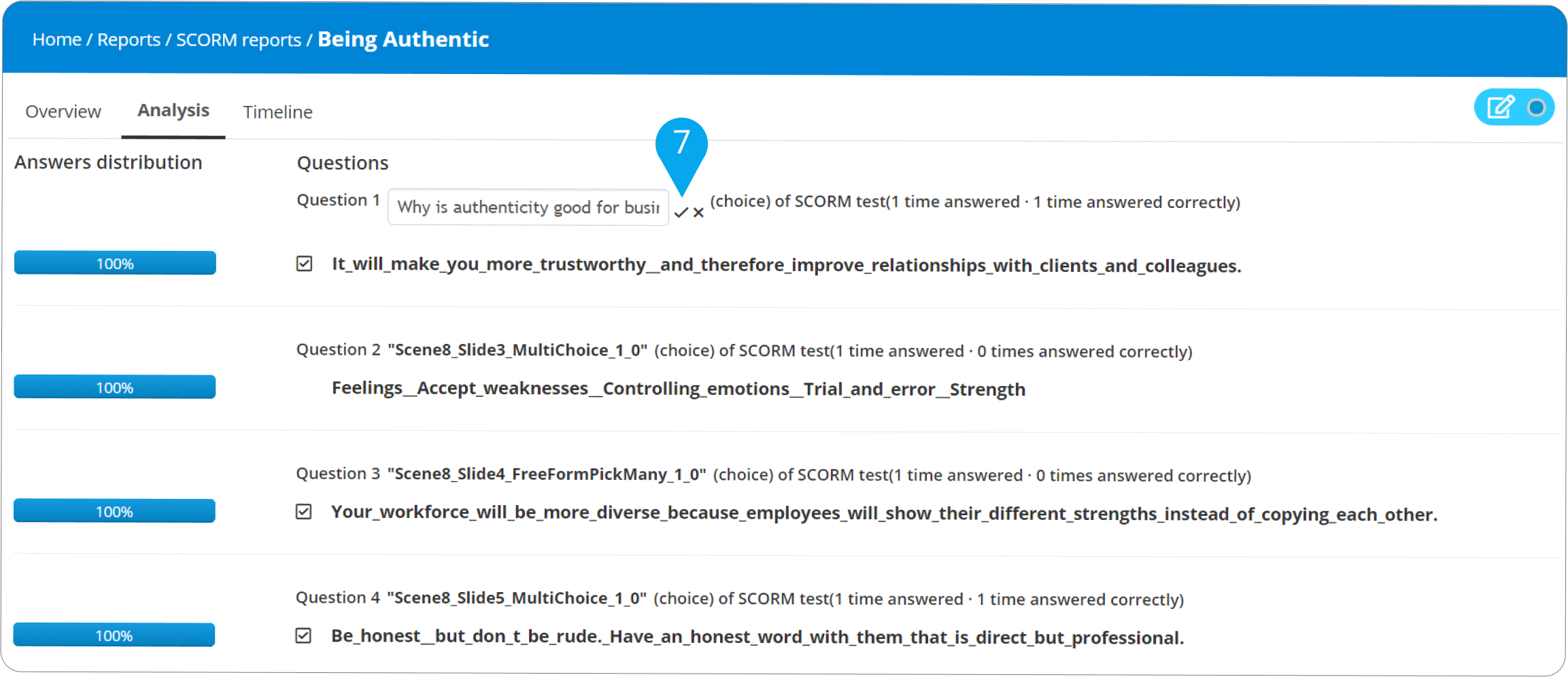
Task: Click the "Scene8_Slide5_MultiChoice_1_0" question title
Action: click(517, 598)
